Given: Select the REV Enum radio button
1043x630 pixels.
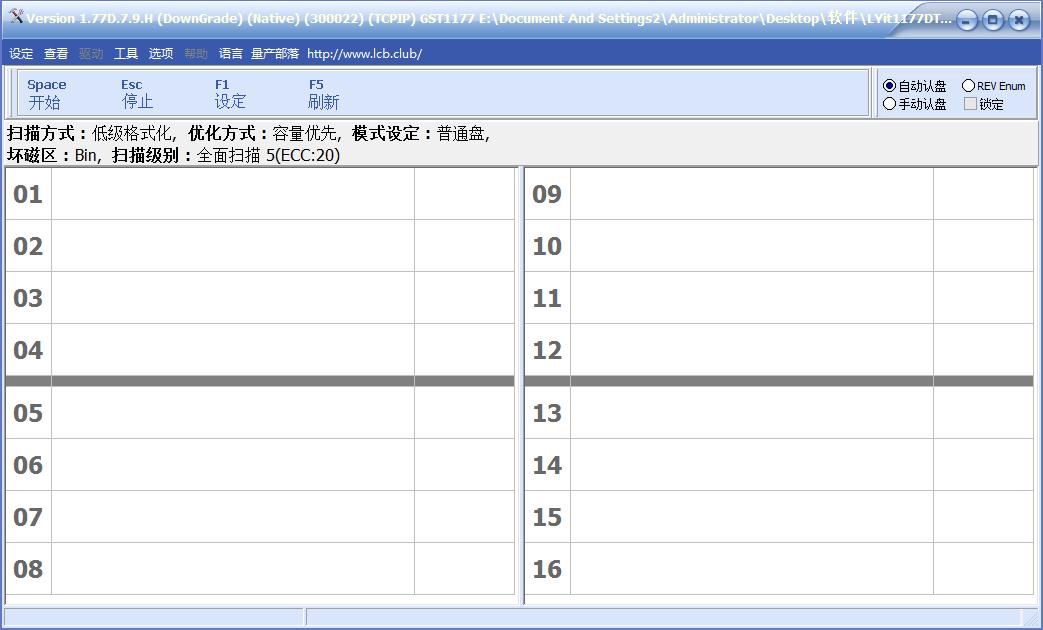Looking at the screenshot, I should [994, 86].
